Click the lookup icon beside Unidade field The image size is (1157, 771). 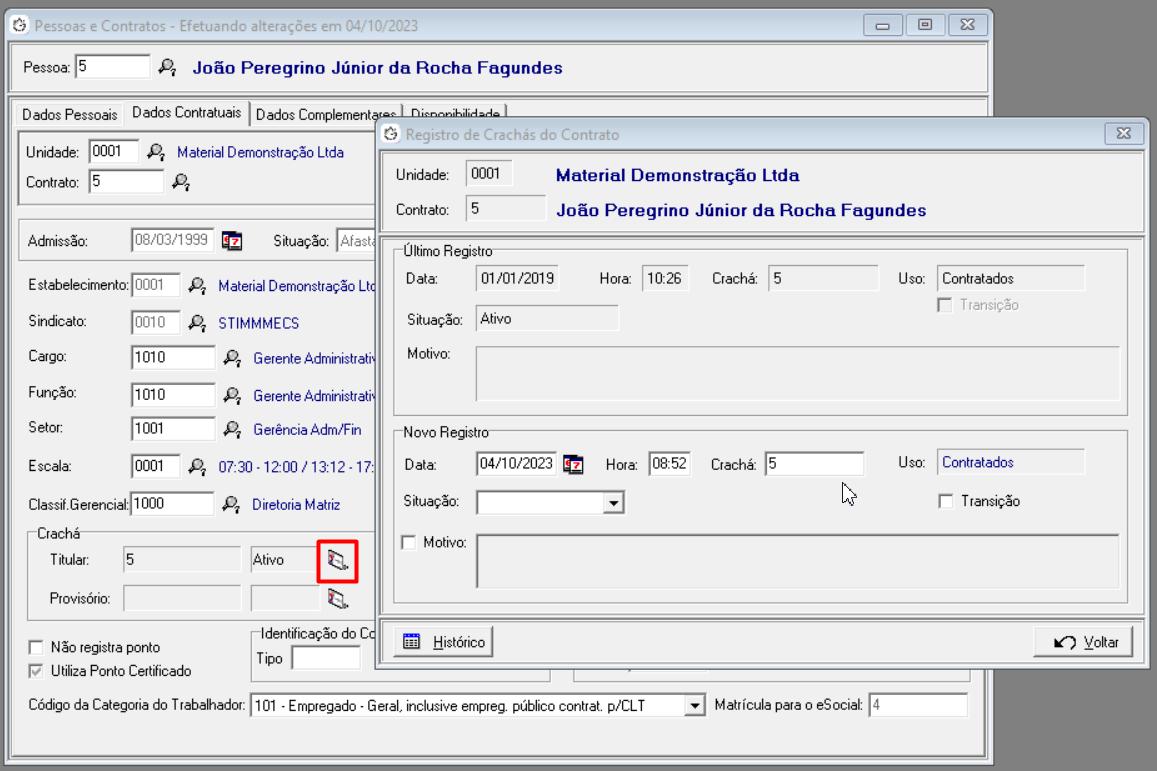click(x=156, y=152)
